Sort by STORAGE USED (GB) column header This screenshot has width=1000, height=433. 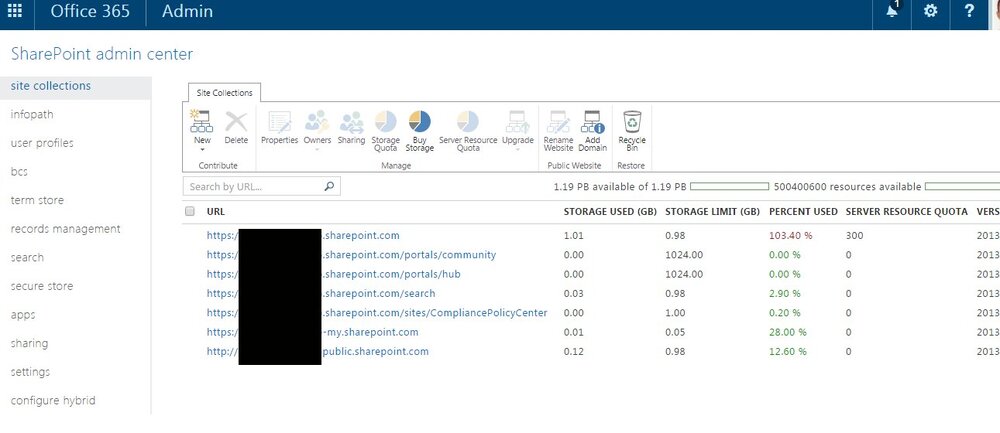click(x=609, y=212)
